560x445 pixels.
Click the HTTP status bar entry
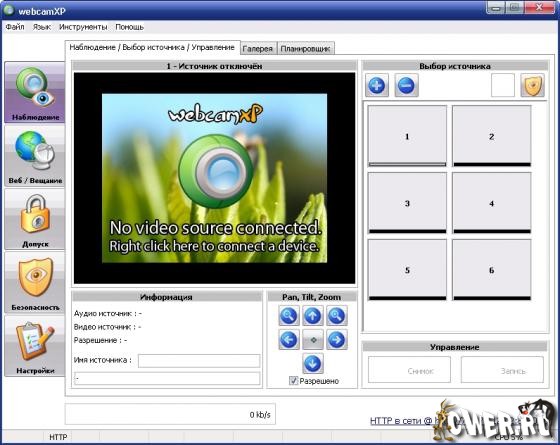click(58, 437)
